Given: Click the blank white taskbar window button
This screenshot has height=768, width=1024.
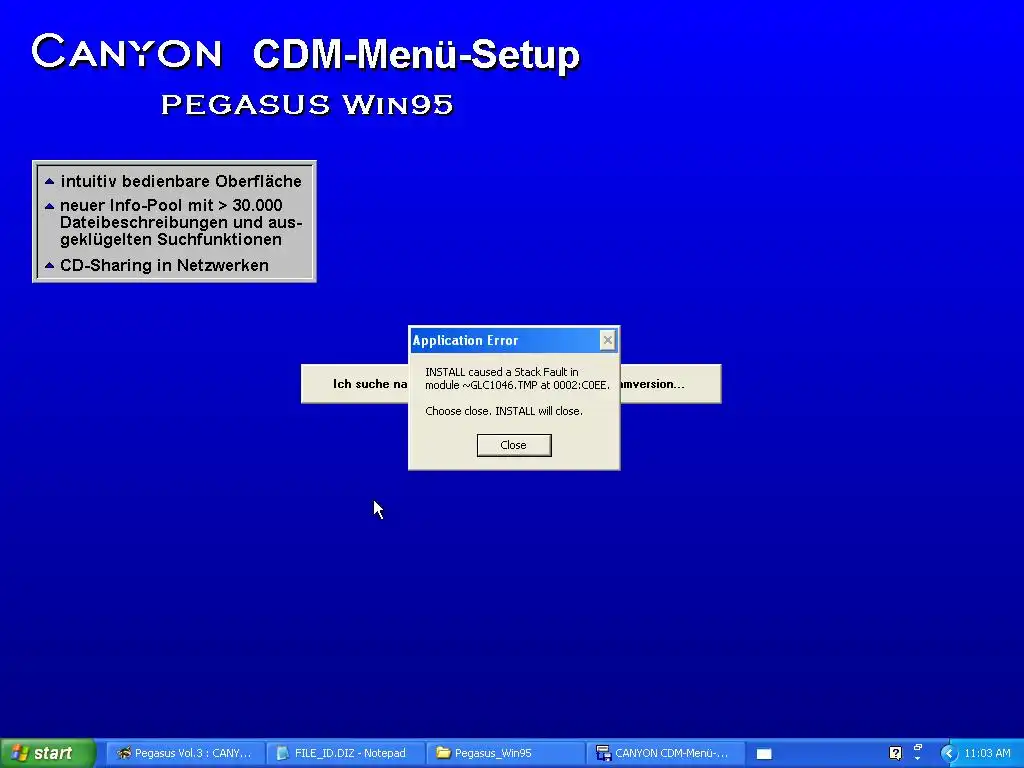Looking at the screenshot, I should 764,754.
